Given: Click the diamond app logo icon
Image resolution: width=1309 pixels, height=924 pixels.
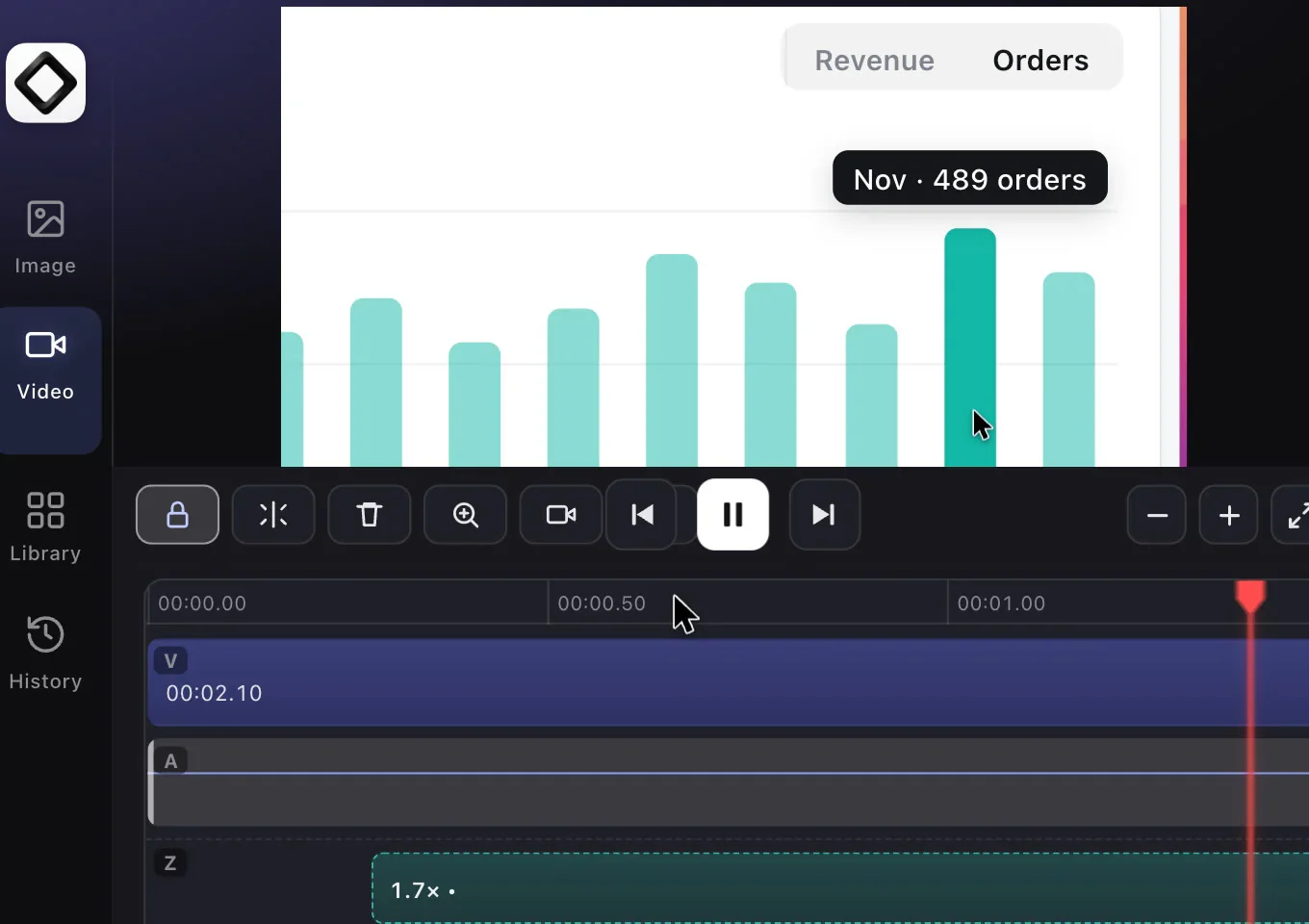Looking at the screenshot, I should pyautogui.click(x=45, y=83).
